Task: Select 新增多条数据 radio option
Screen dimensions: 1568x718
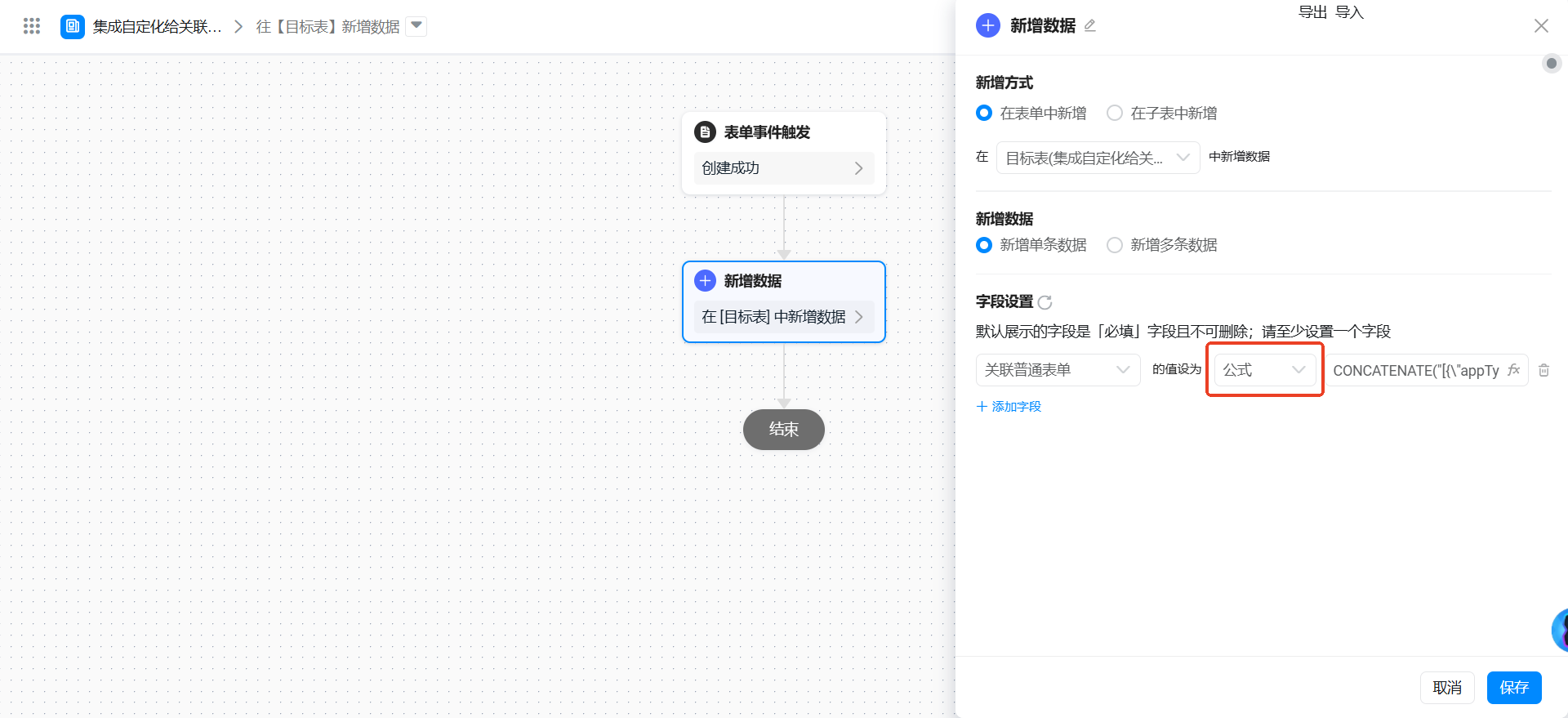Action: 1115,245
